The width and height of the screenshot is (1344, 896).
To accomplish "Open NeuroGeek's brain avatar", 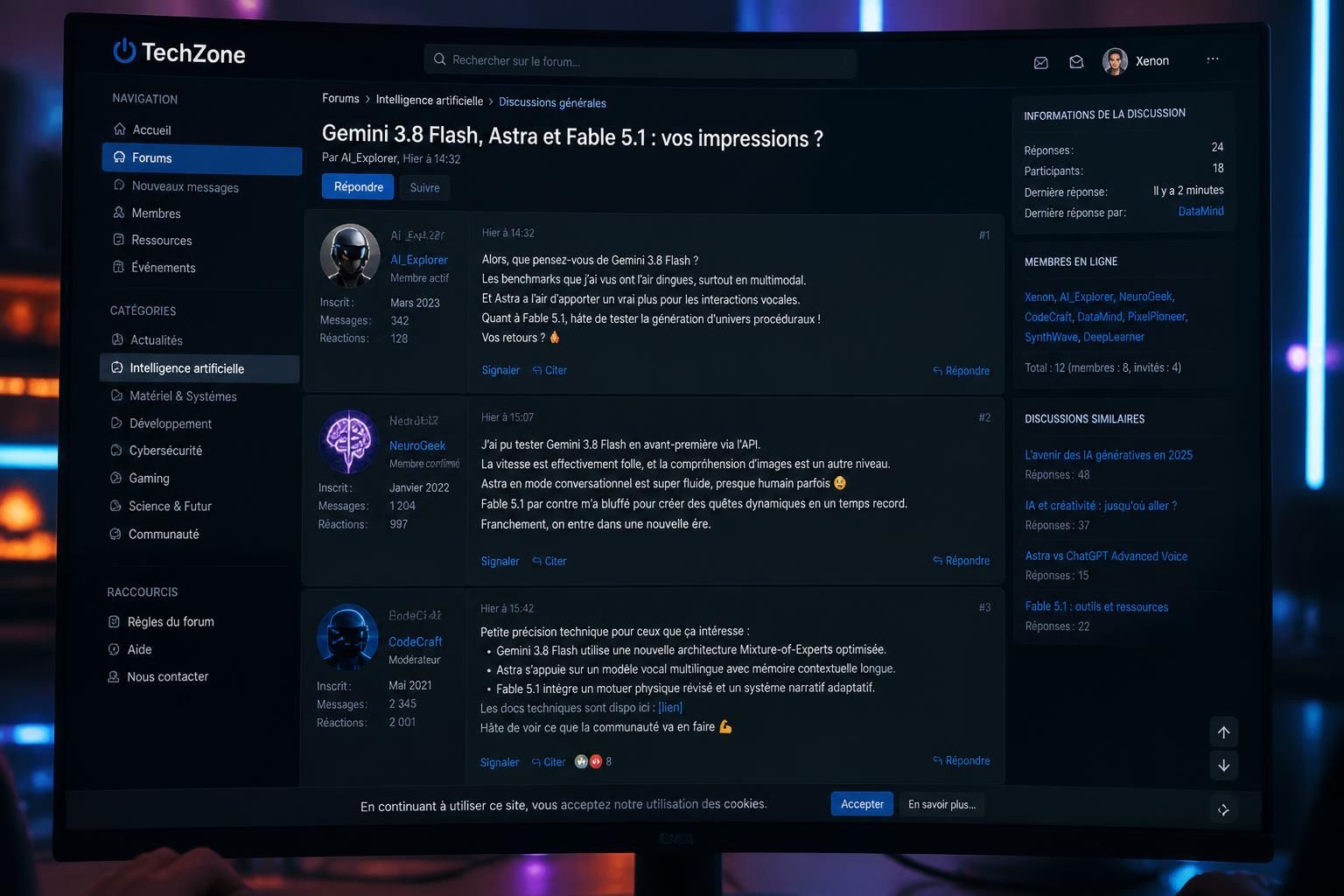I will pos(348,442).
